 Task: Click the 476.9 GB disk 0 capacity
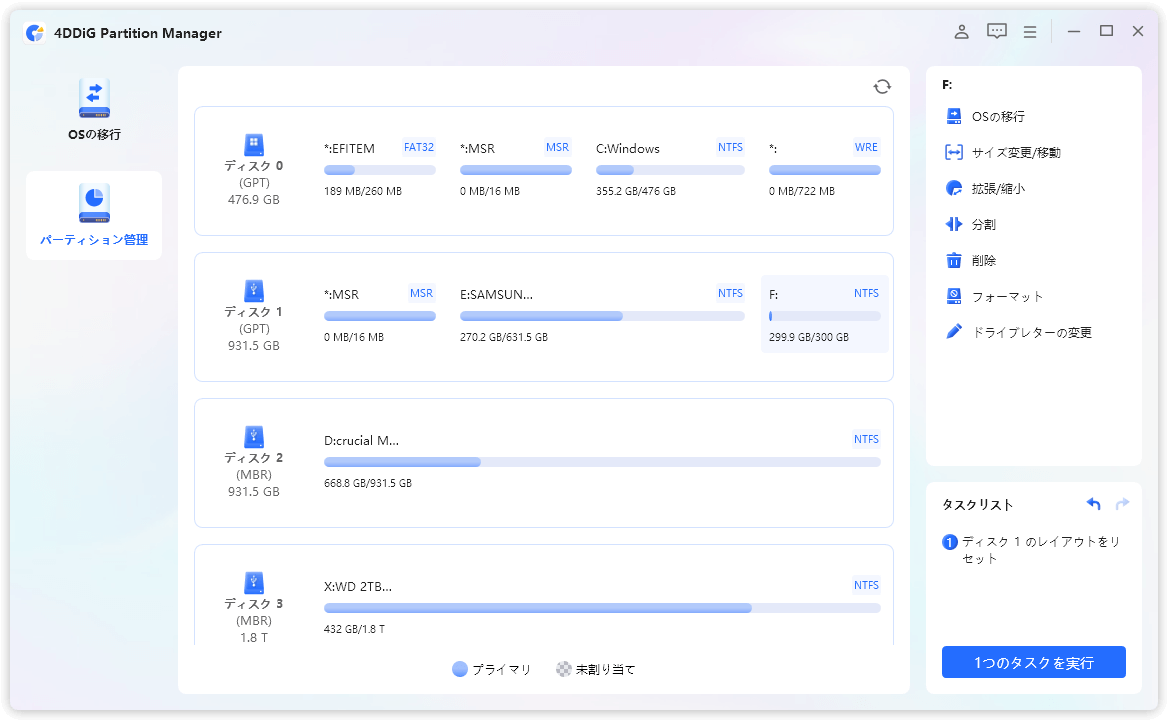[254, 200]
